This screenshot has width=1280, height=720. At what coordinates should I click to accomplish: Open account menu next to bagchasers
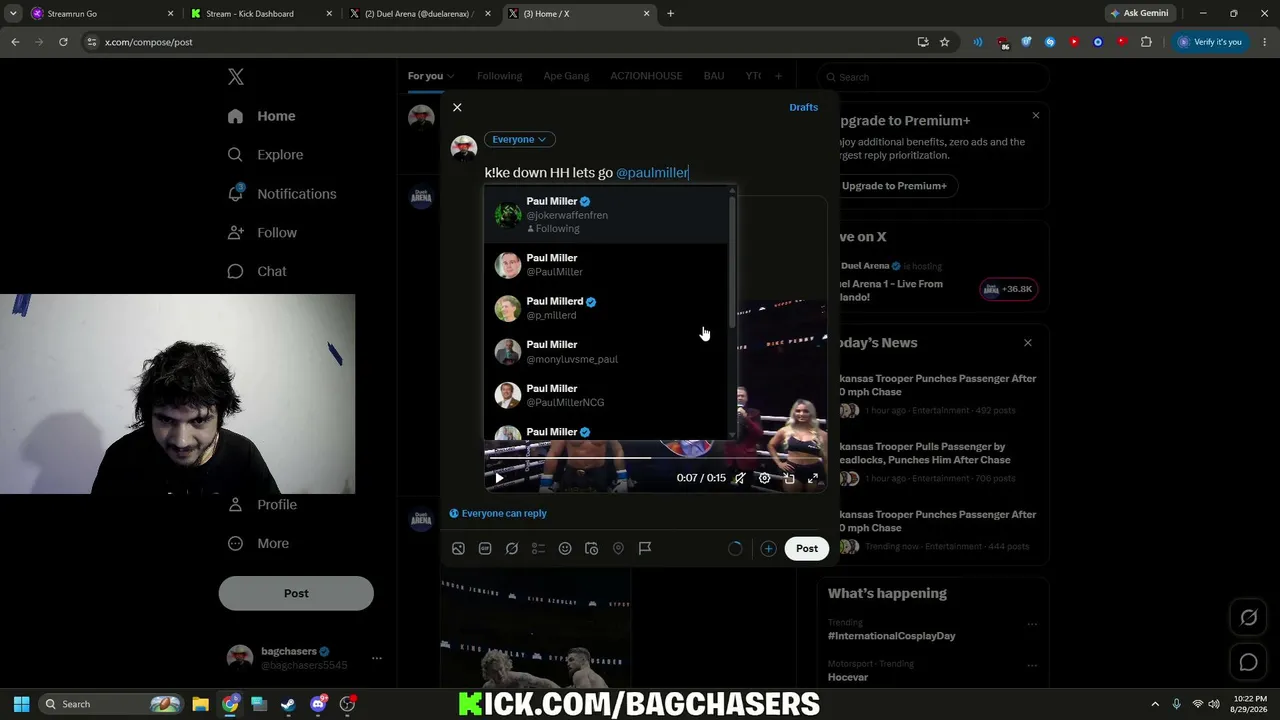pyautogui.click(x=377, y=658)
